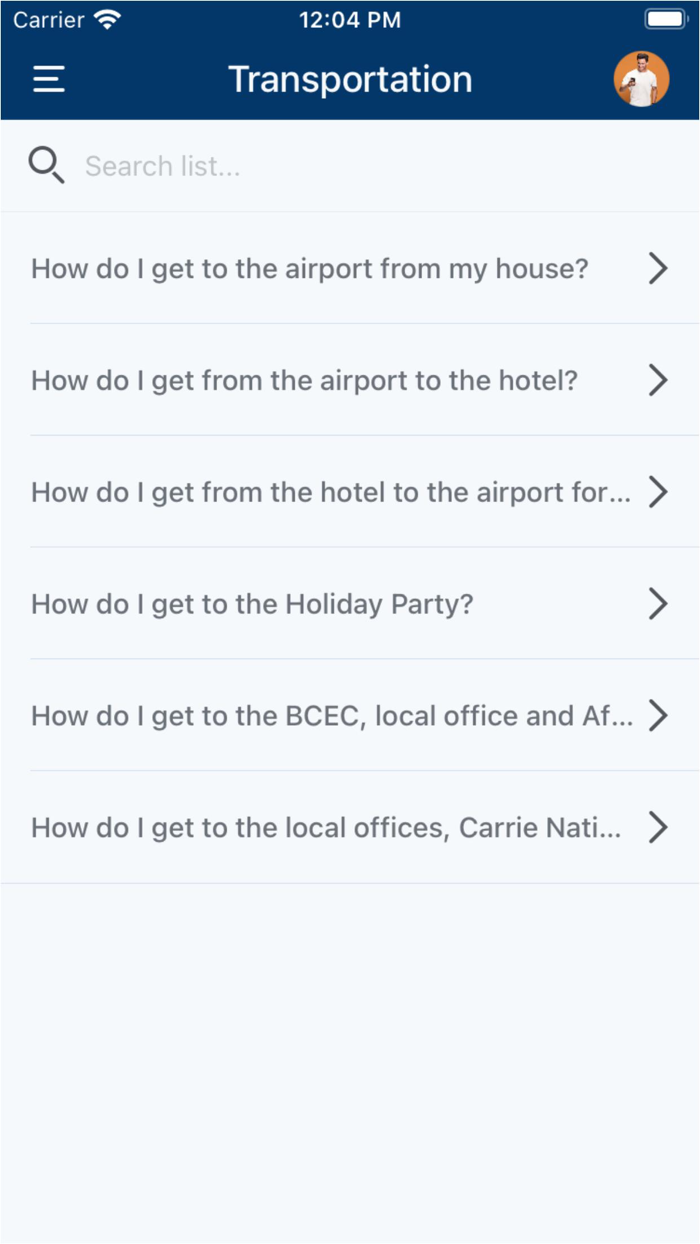This screenshot has height=1244, width=700.
Task: Tap the magnifying glass search icon
Action: coord(46,165)
